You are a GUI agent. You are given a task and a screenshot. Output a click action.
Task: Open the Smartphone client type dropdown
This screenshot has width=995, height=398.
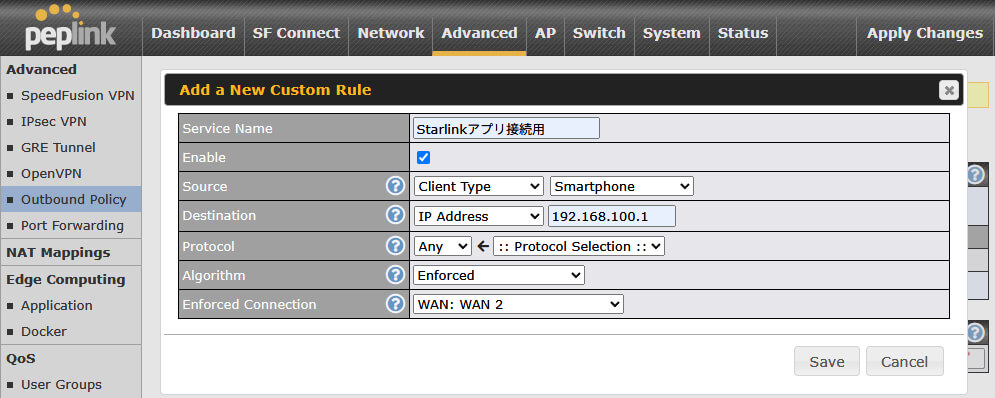[x=621, y=187]
